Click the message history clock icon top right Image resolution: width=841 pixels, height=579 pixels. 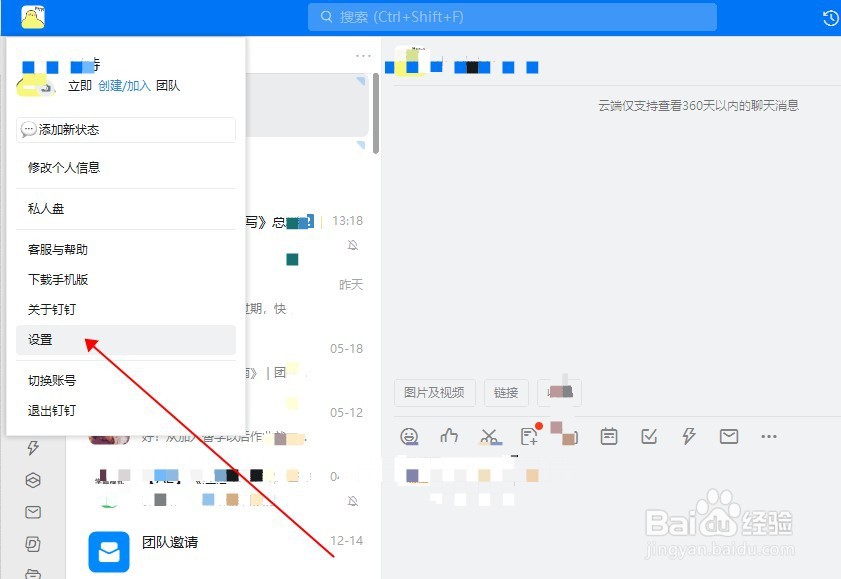[829, 17]
